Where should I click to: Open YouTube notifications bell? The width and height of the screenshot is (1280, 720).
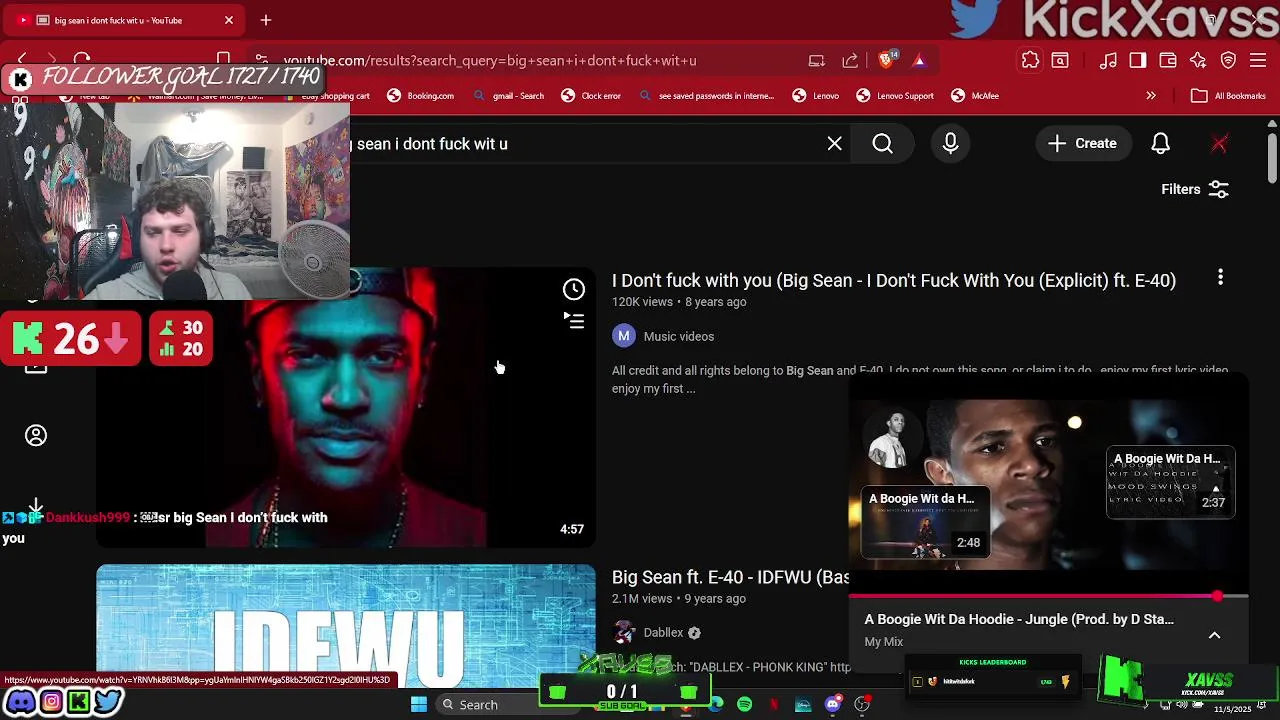pyautogui.click(x=1160, y=143)
